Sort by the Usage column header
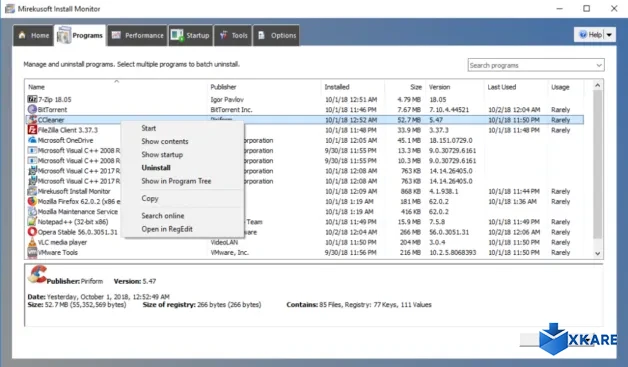The height and width of the screenshot is (367, 628). [560, 87]
